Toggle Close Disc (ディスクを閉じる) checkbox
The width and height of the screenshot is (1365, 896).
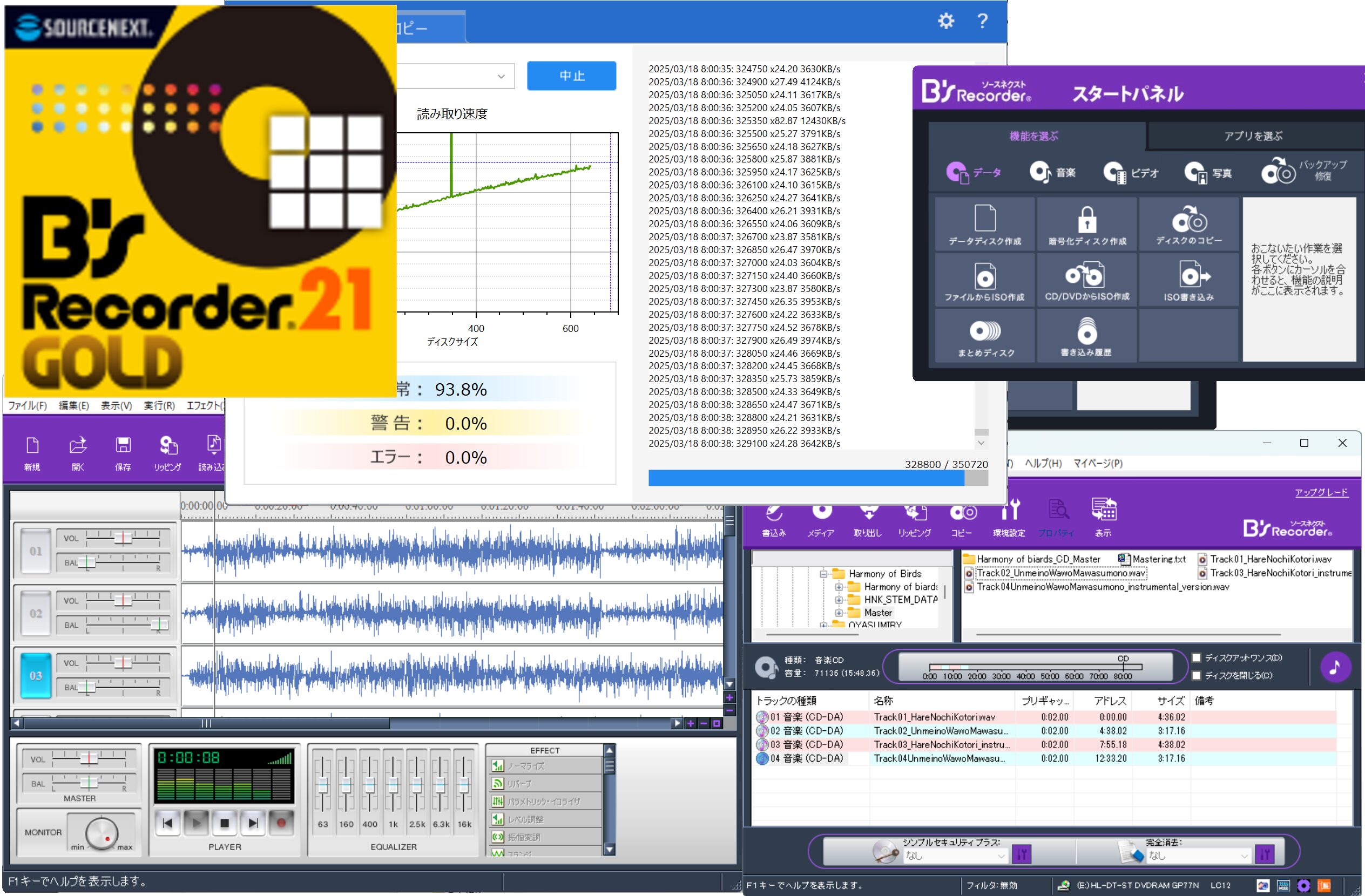pos(1197,675)
